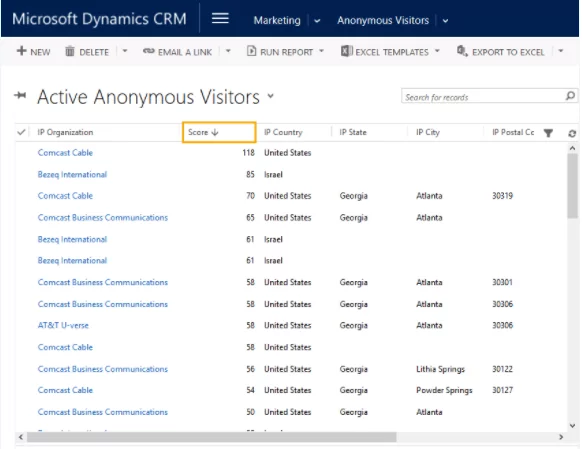Click the Excel Templates icon

coord(346,51)
